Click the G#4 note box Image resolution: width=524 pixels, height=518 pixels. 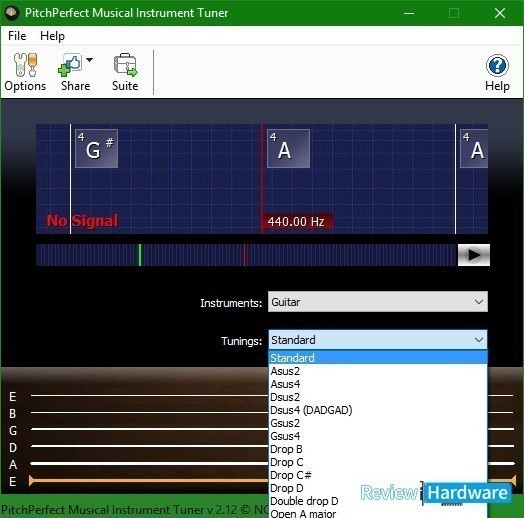point(97,148)
